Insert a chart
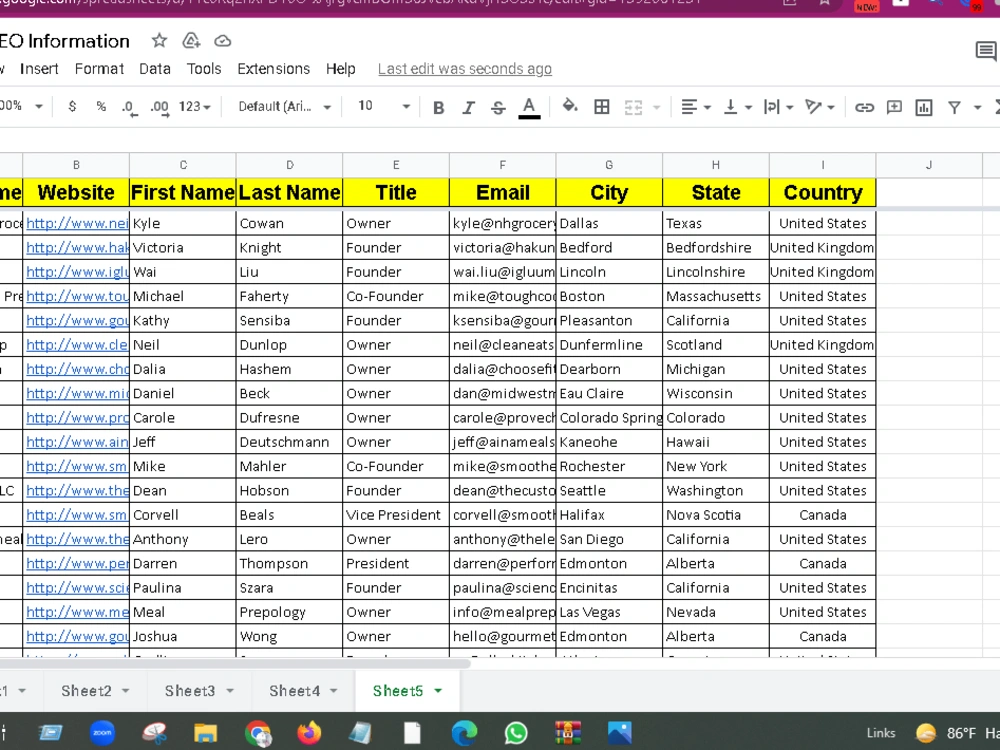Image resolution: width=1000 pixels, height=750 pixels. coord(923,107)
